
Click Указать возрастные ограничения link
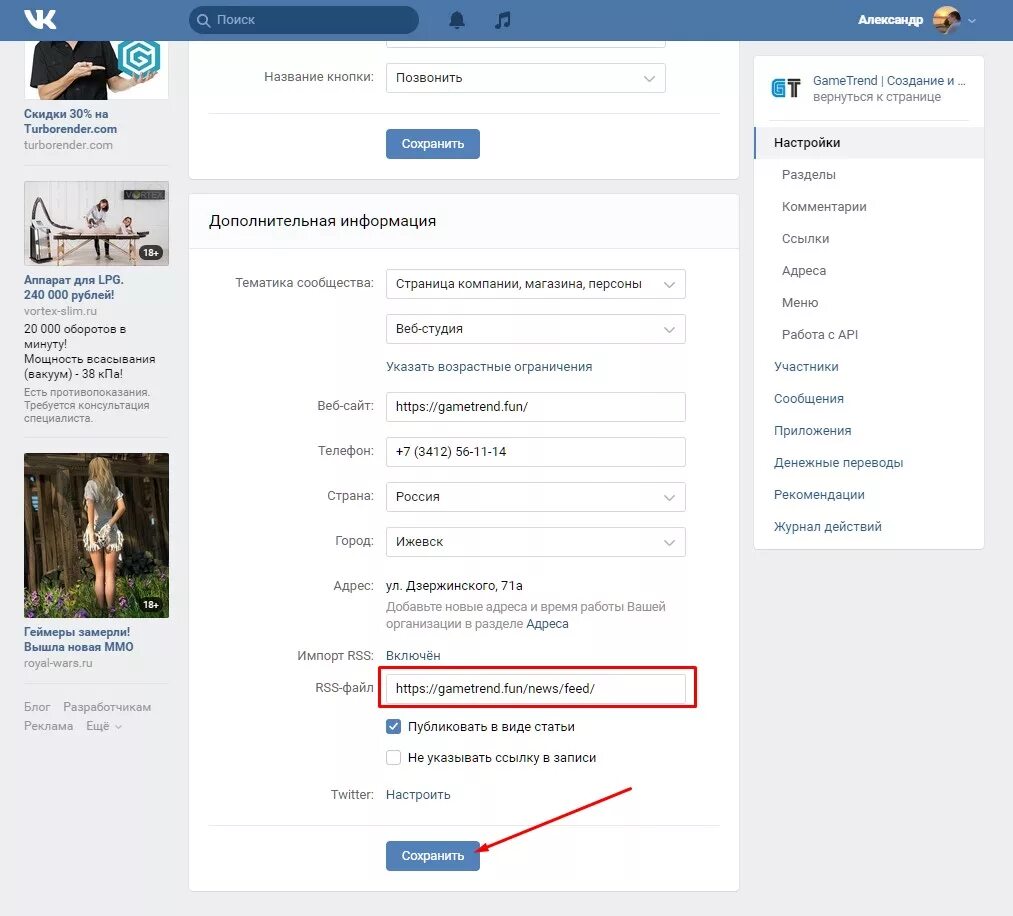coord(489,367)
